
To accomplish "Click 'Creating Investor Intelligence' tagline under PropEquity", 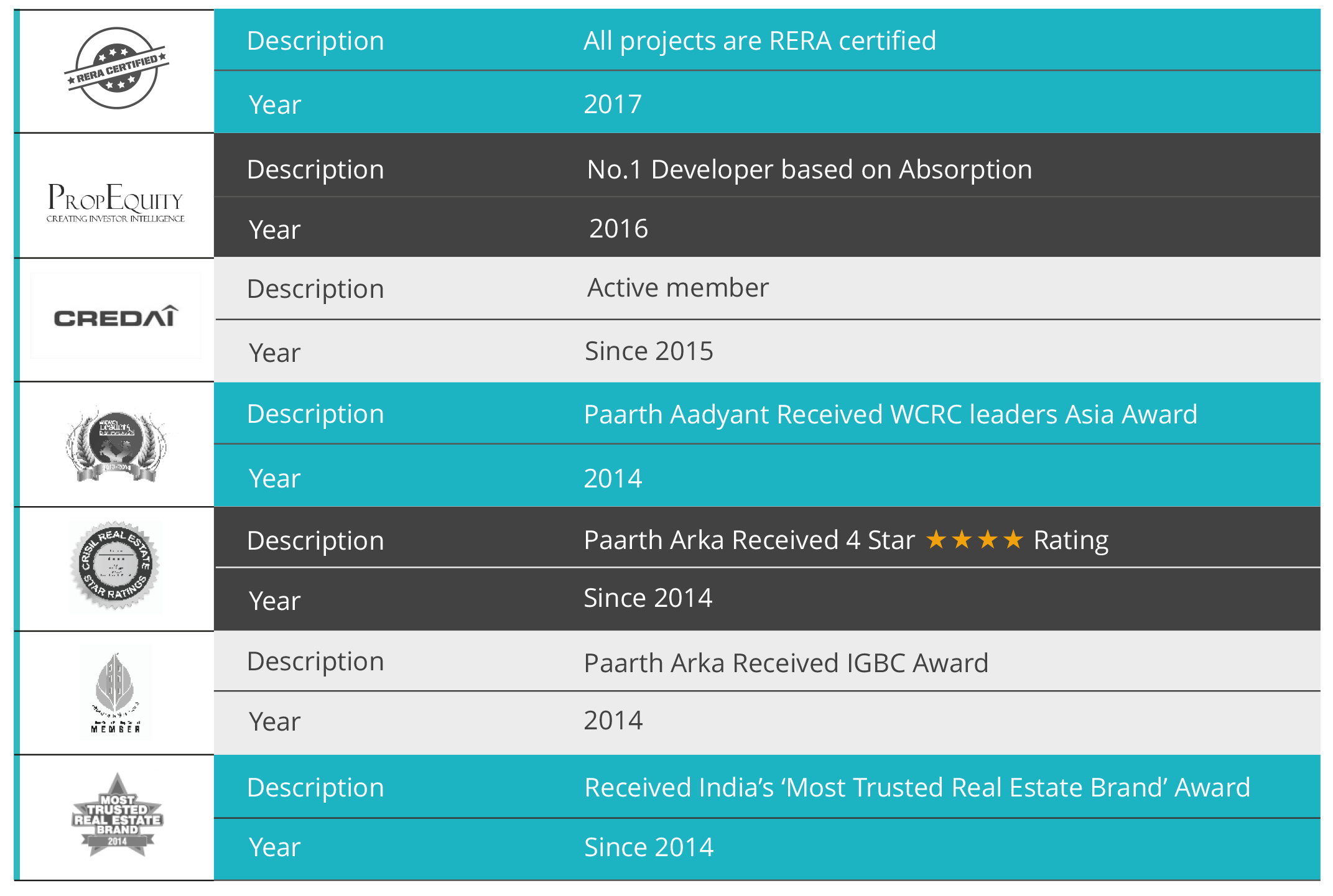I will [x=116, y=219].
